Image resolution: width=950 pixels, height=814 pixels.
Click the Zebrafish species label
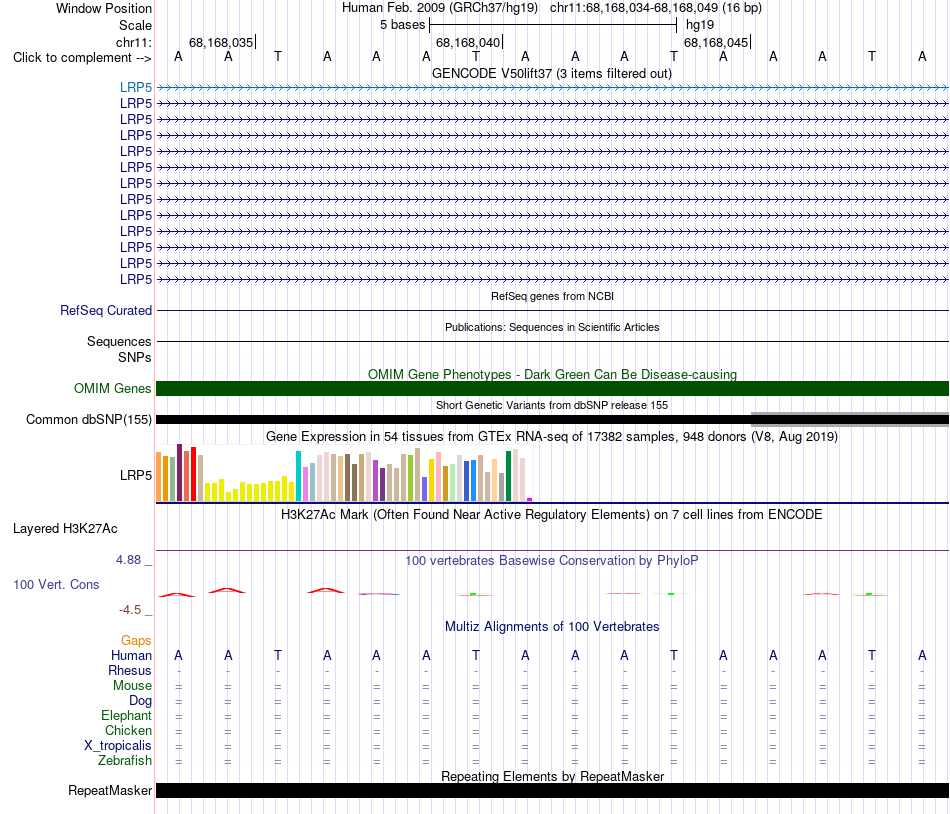tap(125, 760)
